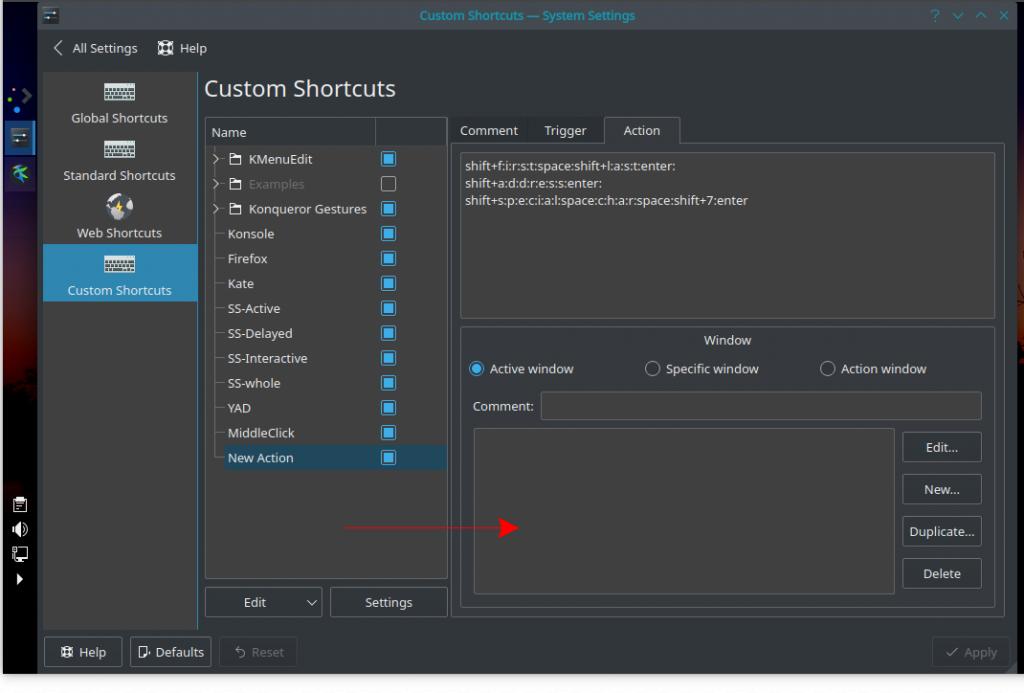Open volume control in system tray

(20, 529)
